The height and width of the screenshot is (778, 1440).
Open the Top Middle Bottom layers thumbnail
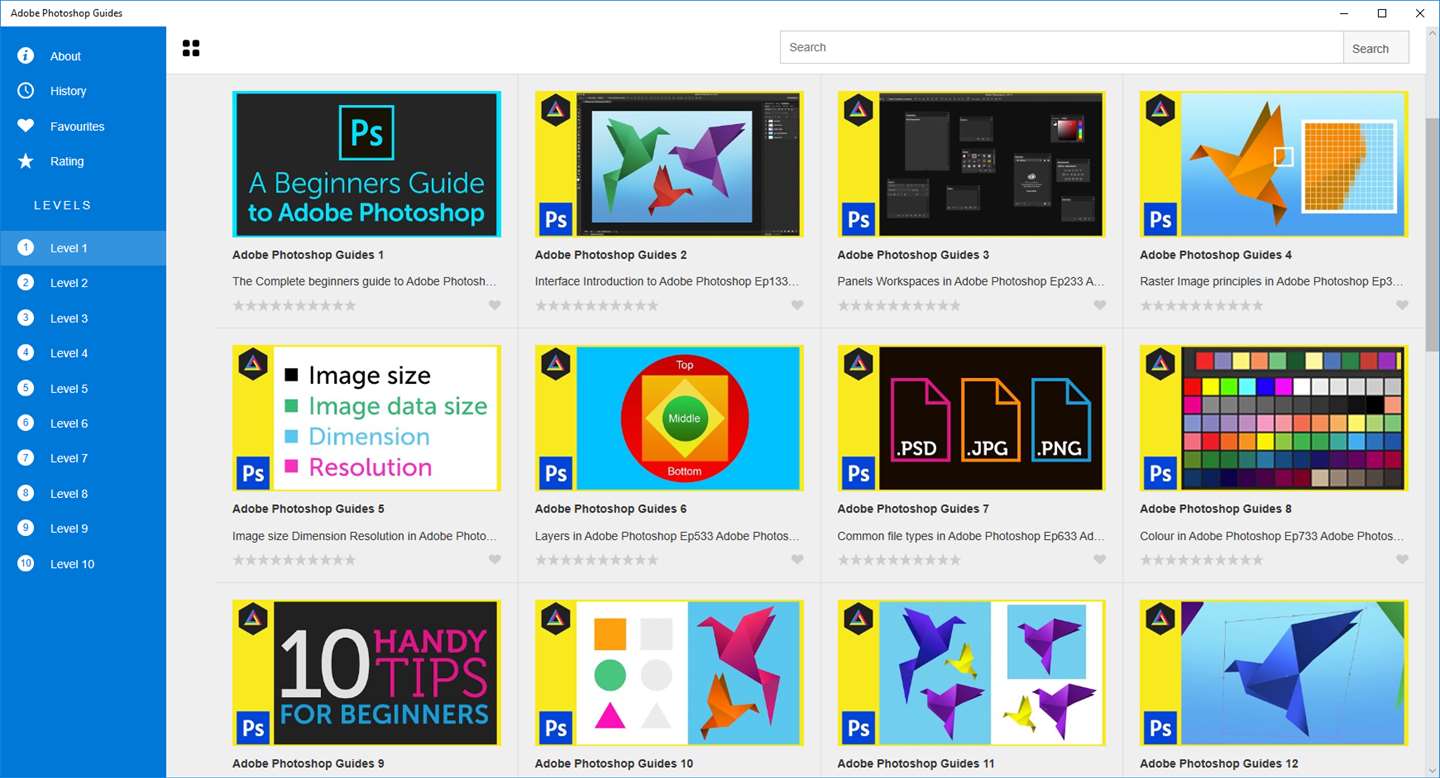669,418
